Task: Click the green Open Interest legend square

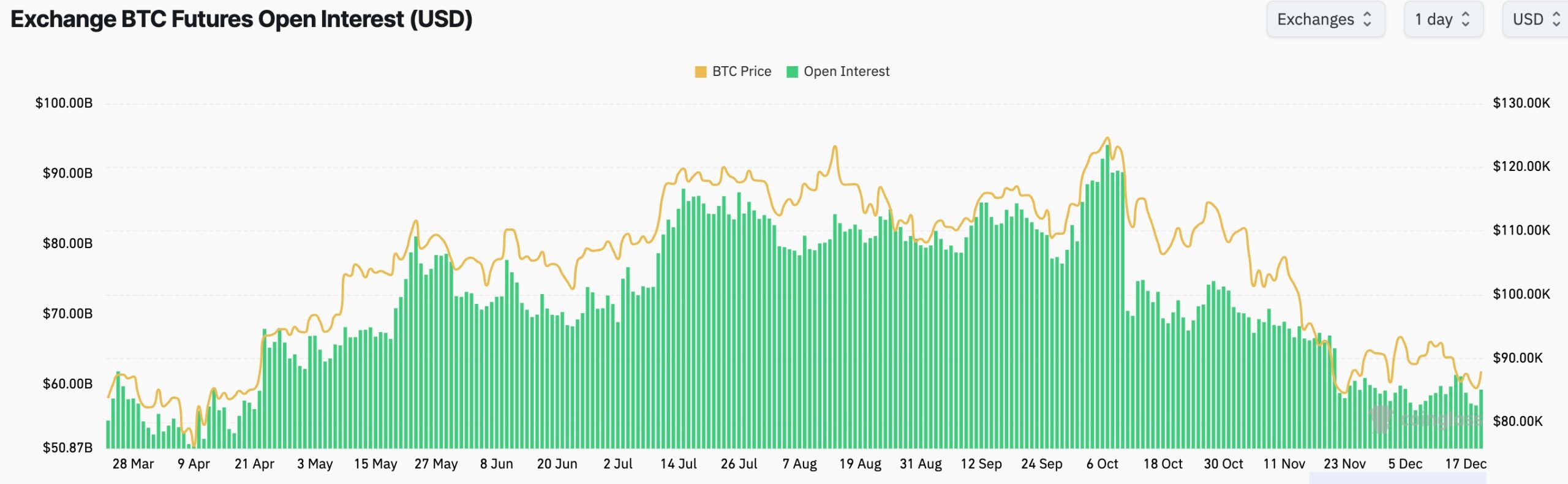Action: click(x=793, y=71)
